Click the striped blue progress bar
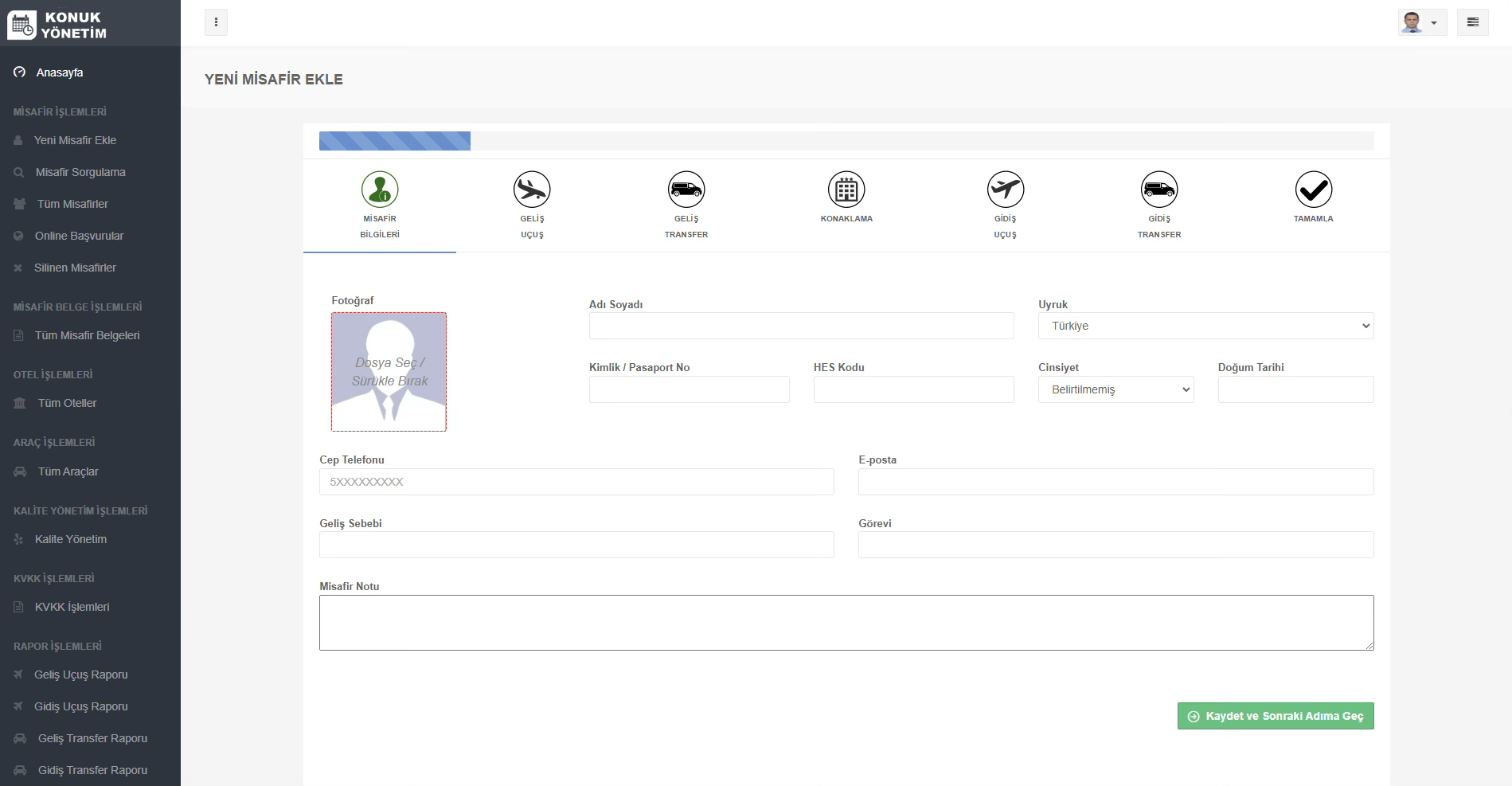This screenshot has height=786, width=1512. pos(395,141)
